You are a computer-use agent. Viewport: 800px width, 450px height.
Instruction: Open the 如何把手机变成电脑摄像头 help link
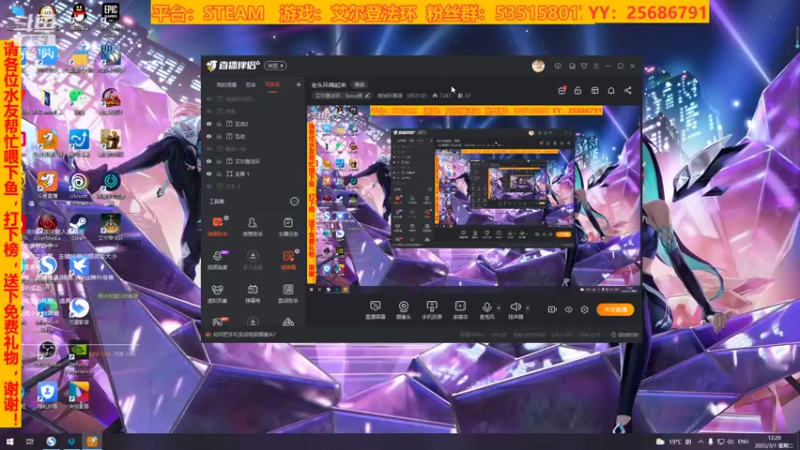(244, 335)
